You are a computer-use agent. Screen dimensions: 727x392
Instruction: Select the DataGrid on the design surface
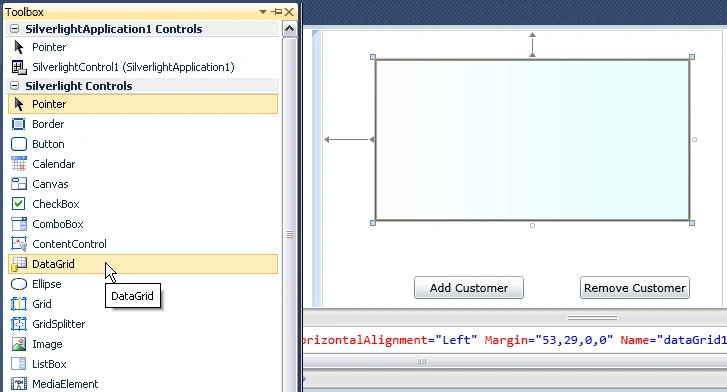[532, 140]
